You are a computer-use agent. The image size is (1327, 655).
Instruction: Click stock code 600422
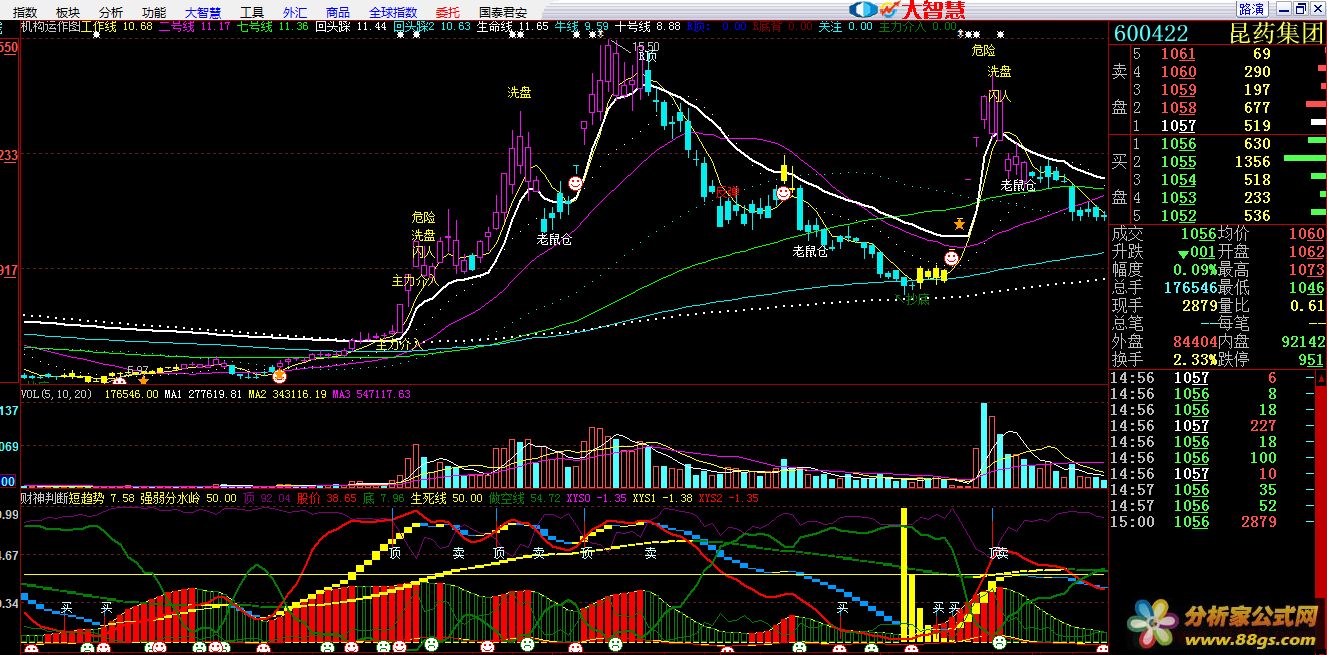(1153, 33)
